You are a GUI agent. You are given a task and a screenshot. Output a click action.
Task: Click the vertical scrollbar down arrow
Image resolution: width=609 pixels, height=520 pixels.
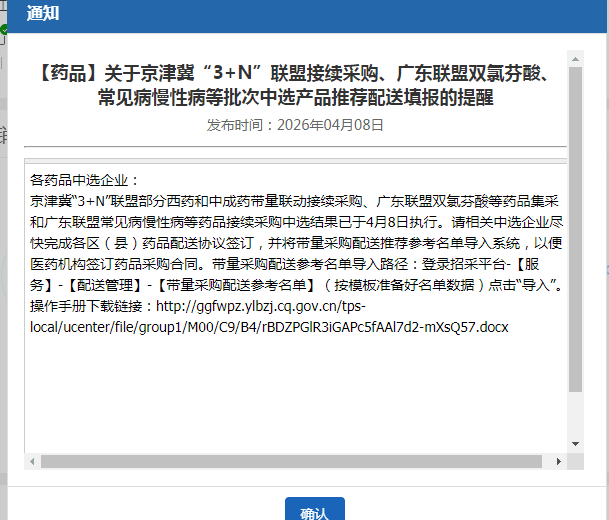tap(574, 443)
